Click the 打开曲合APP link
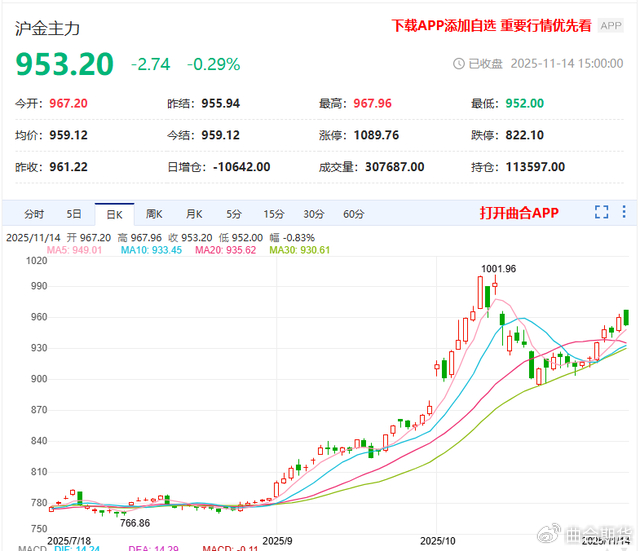The width and height of the screenshot is (640, 551). point(519,213)
